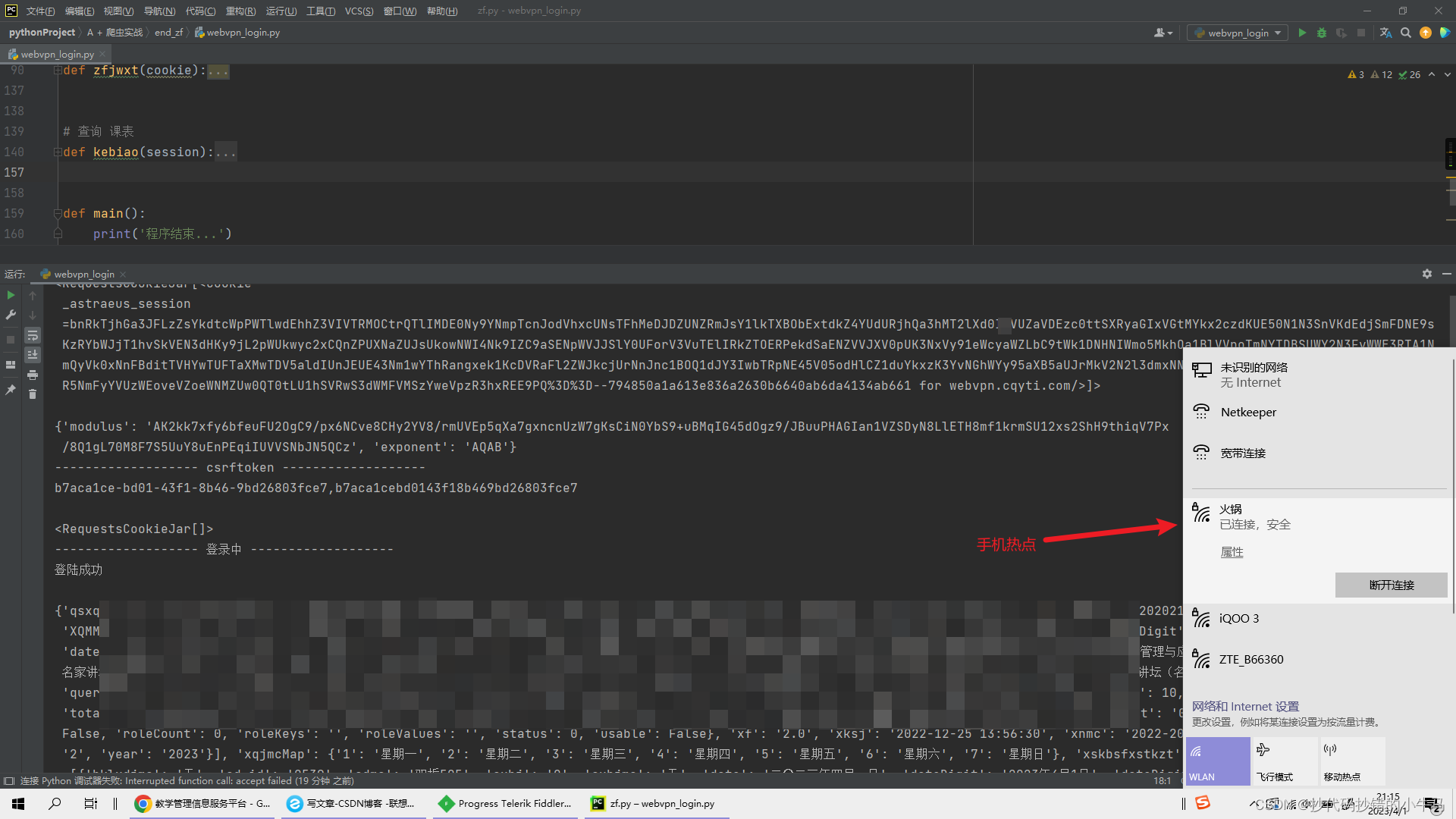1456x819 pixels.
Task: Open Task View on the taskbar
Action: (x=91, y=803)
